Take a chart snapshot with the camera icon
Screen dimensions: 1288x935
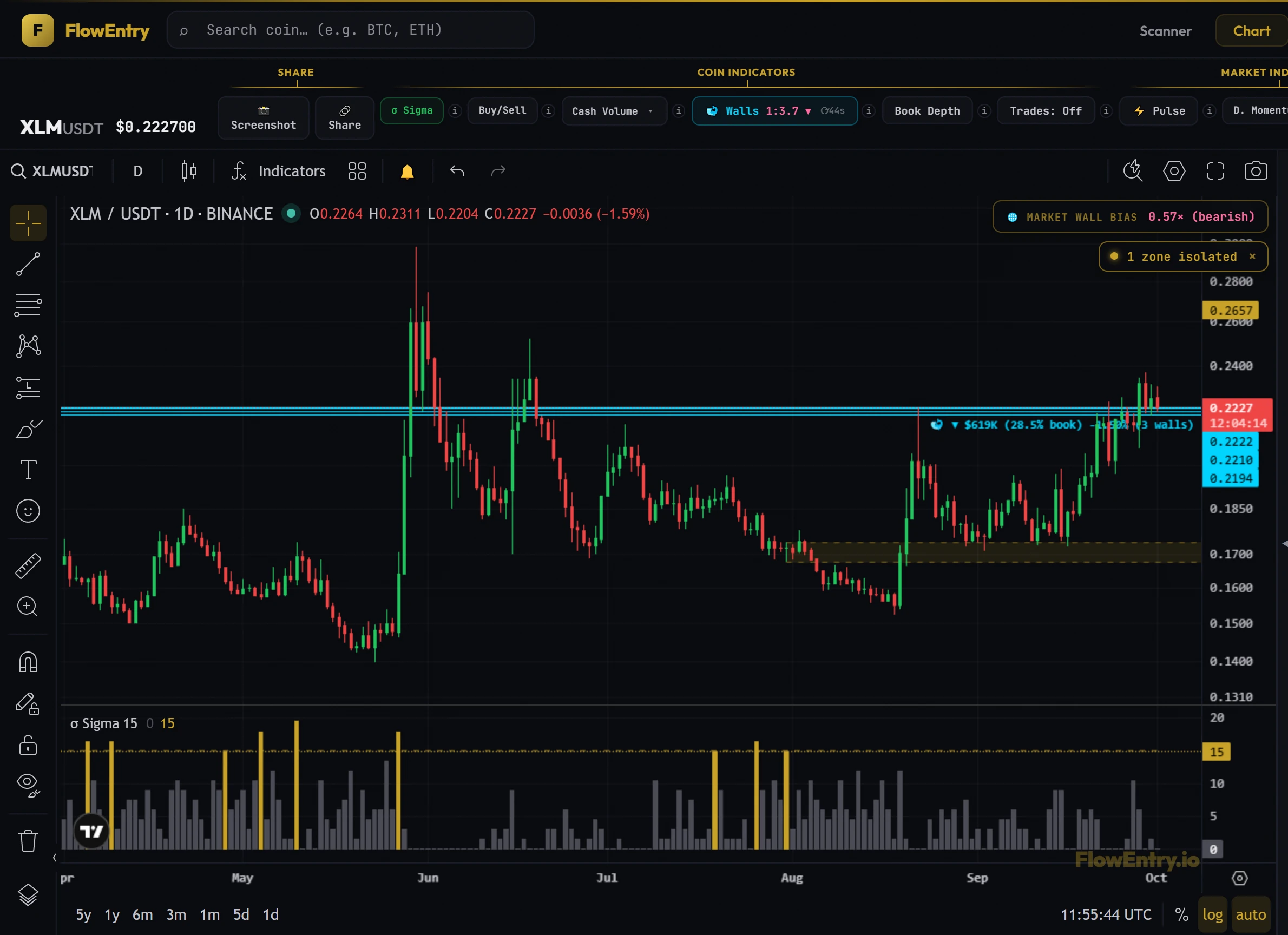[x=1256, y=171]
